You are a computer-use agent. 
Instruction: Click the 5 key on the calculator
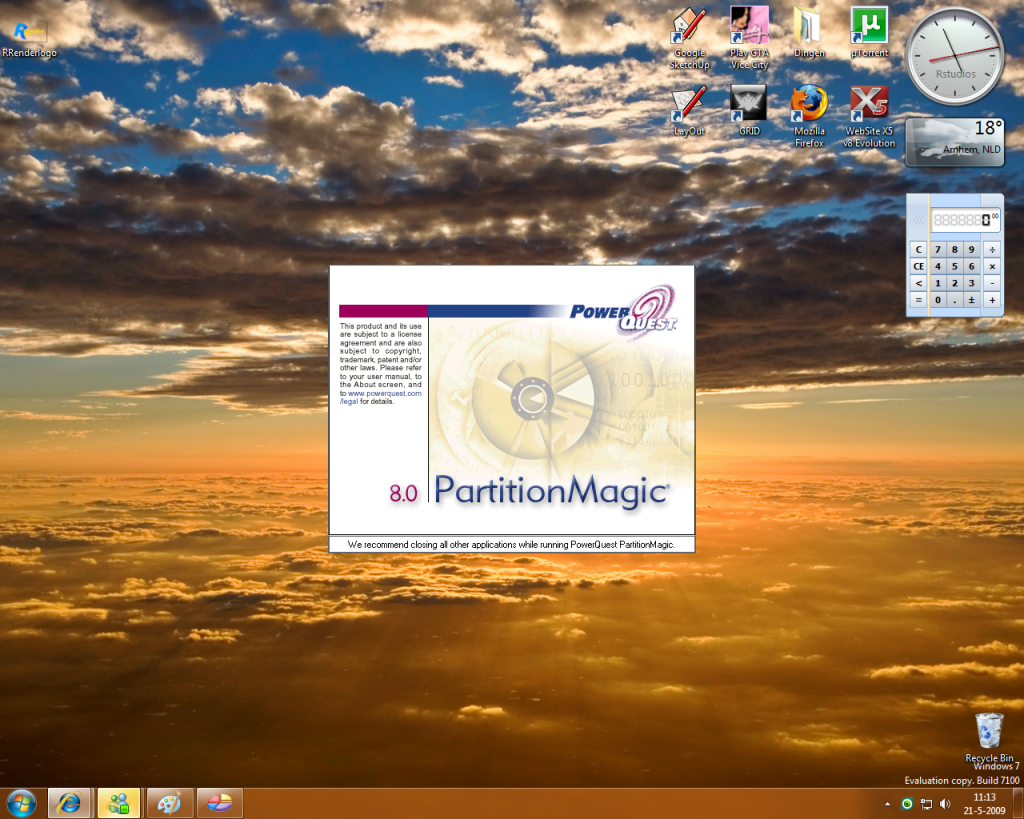(955, 266)
